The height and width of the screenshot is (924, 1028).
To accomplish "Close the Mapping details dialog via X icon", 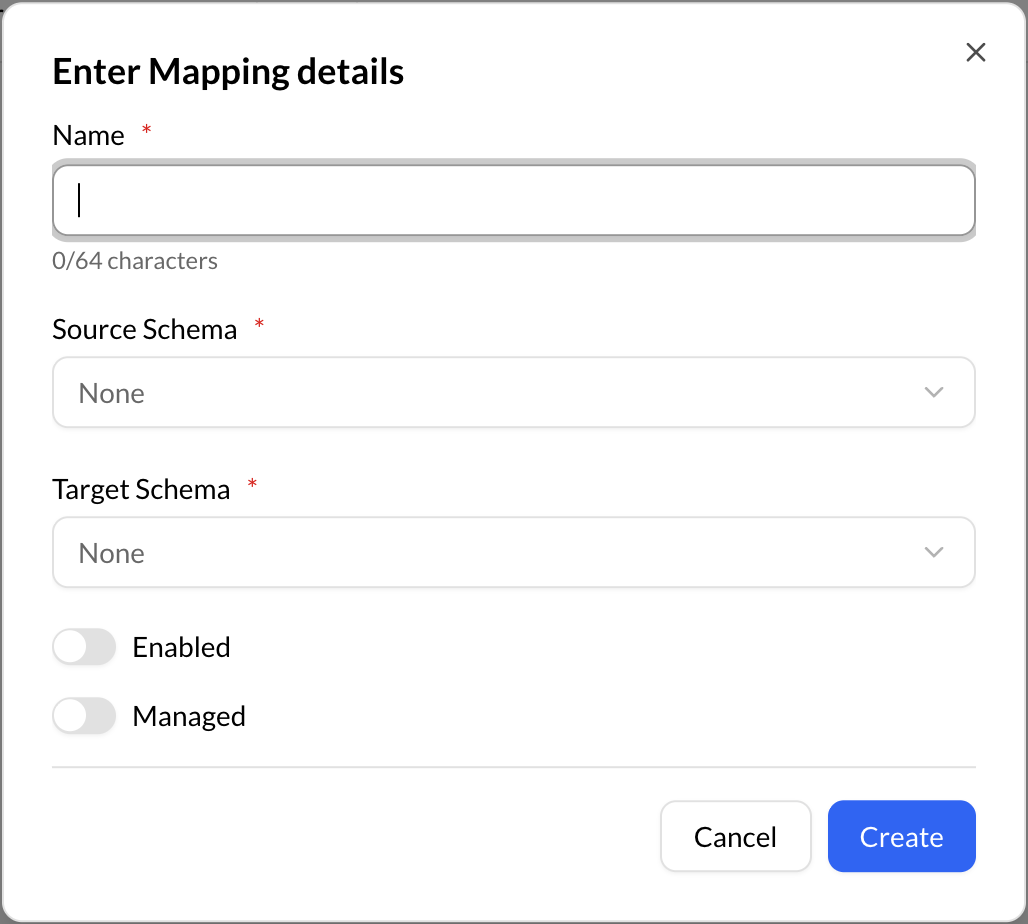I will point(975,52).
